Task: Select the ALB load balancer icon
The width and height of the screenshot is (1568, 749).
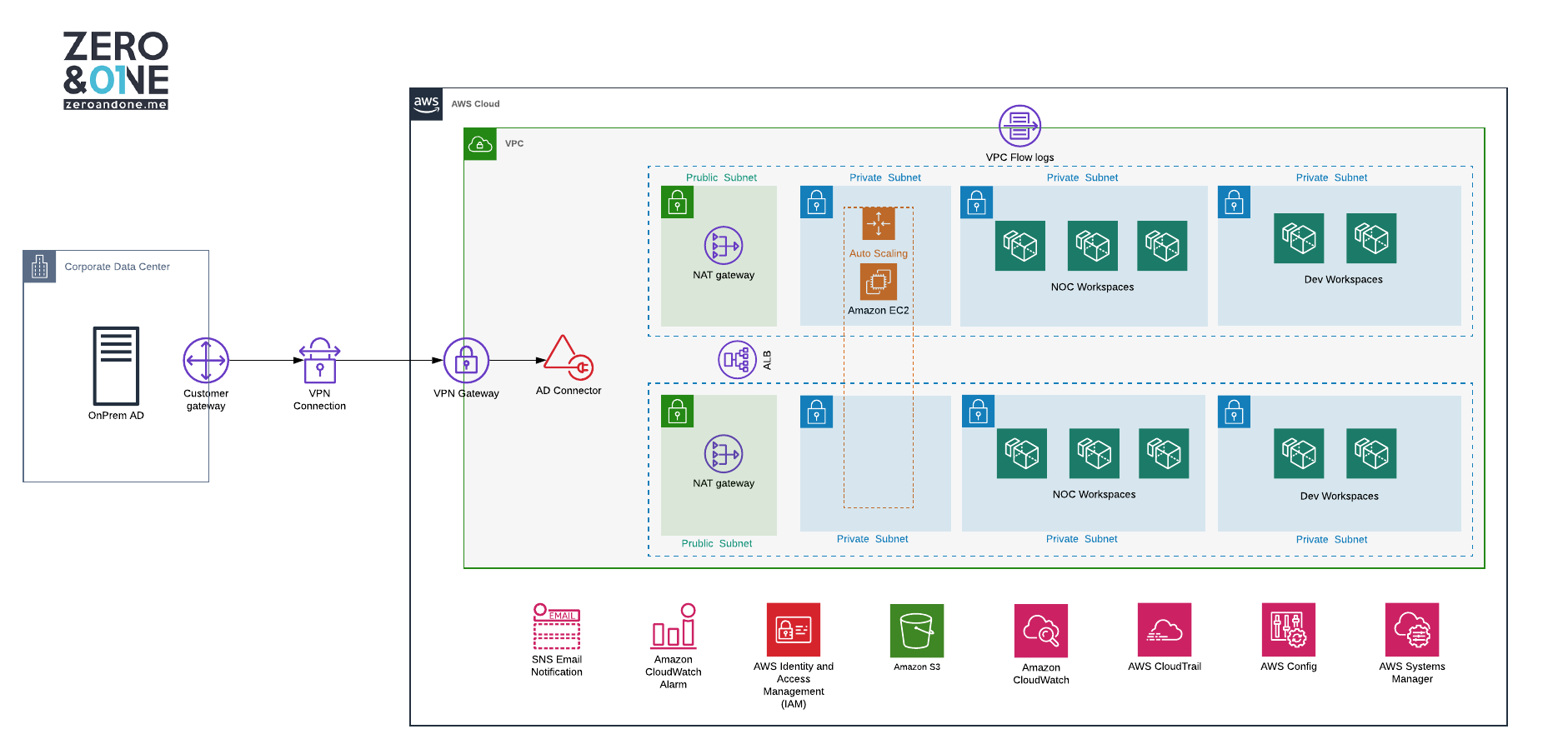Action: tap(737, 360)
